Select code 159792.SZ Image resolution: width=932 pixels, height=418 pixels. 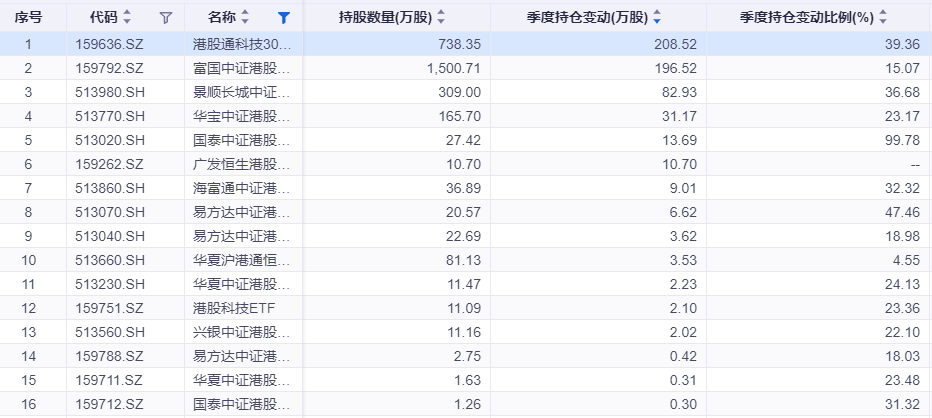109,68
